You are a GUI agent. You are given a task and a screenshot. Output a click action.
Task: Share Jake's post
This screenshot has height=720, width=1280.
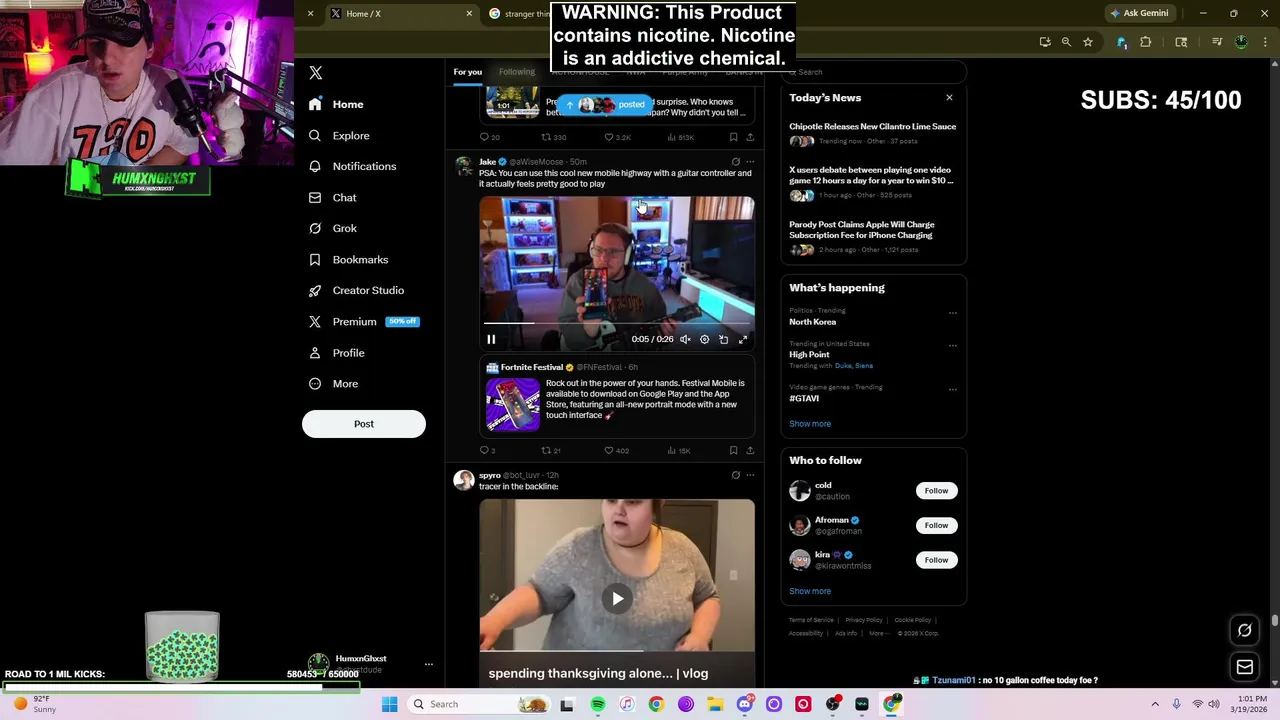[750, 450]
